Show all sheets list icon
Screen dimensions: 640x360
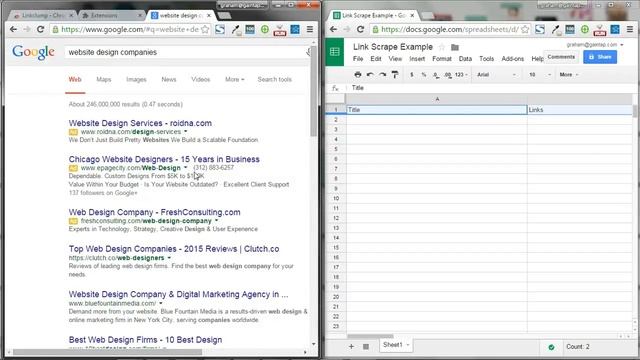pos(366,347)
